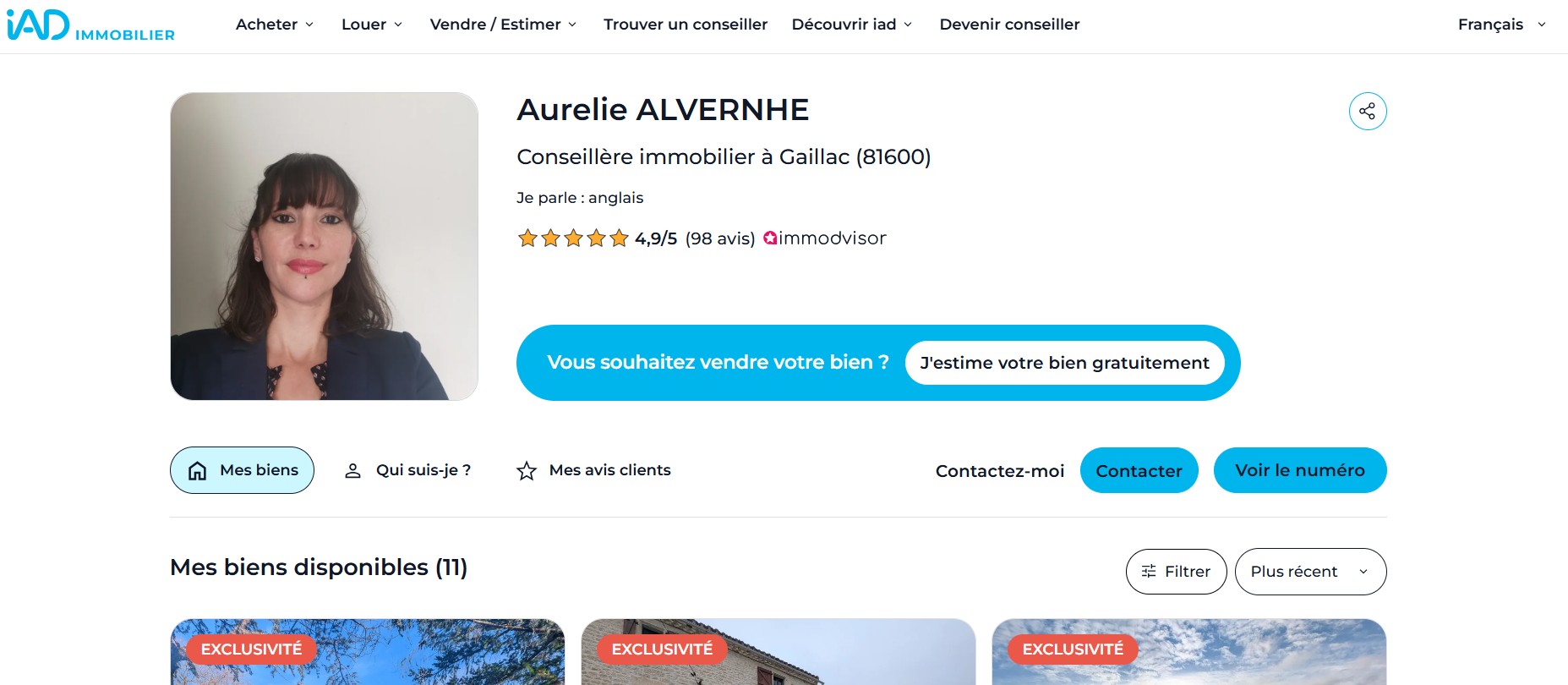1568x685 pixels.
Task: Switch to the Mes biens tab
Action: (242, 470)
